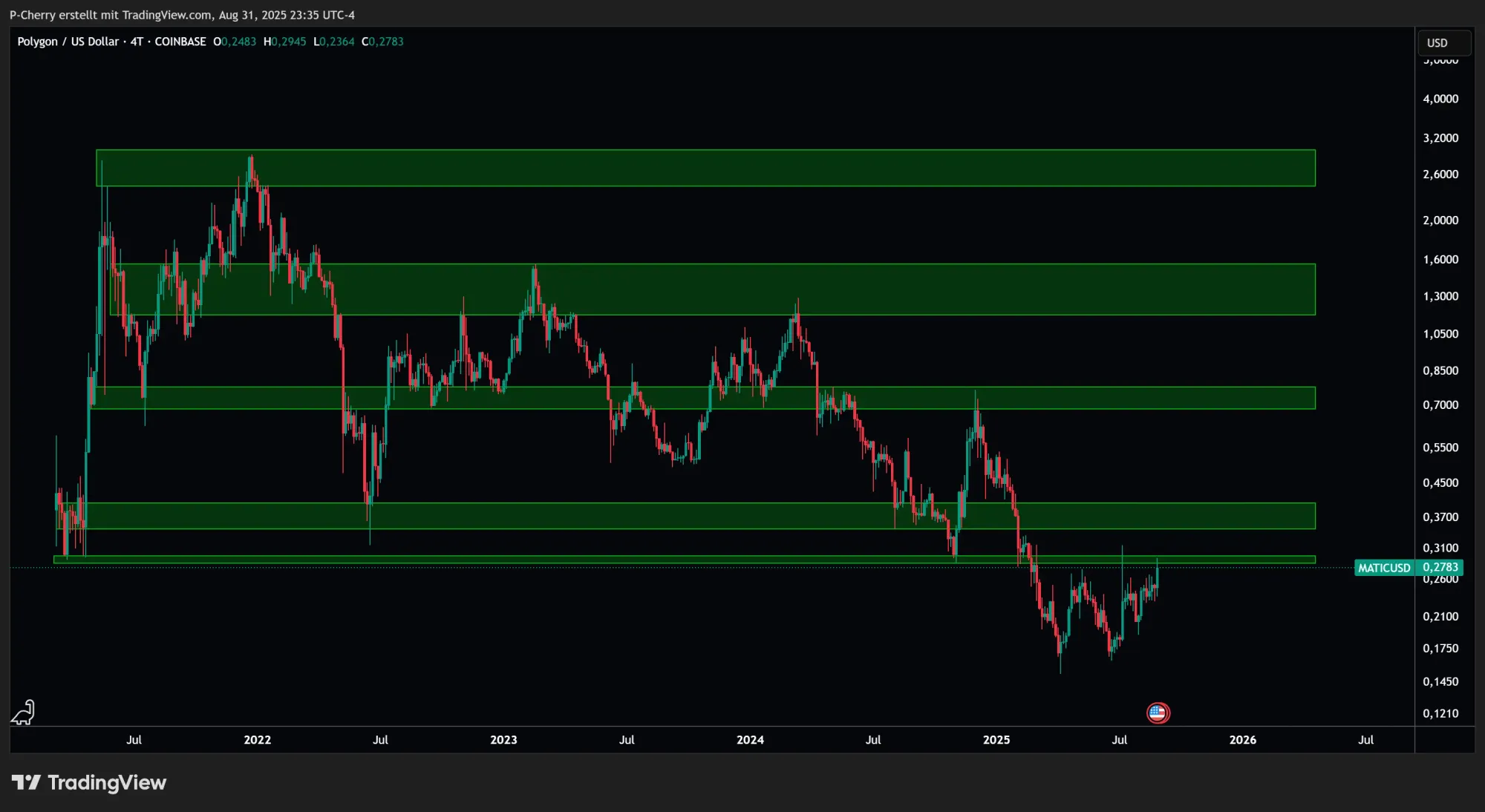This screenshot has width=1485, height=812.
Task: Click the 2026 label on time axis
Action: coord(1243,740)
